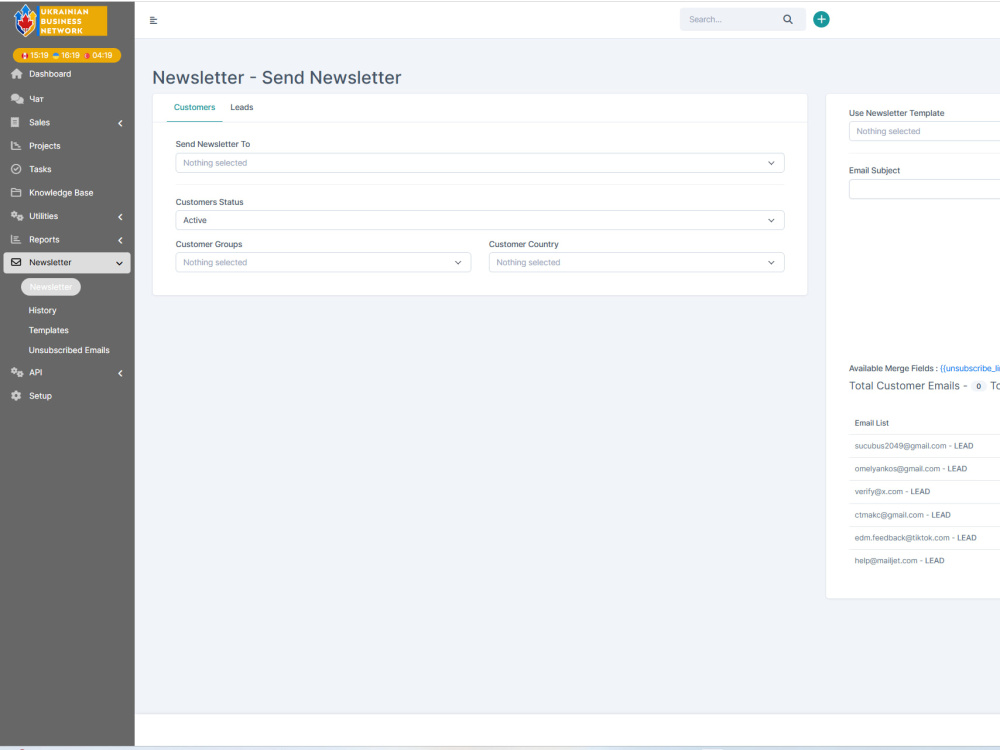Viewport: 1000px width, 750px height.
Task: Open the Use Newsletter Template dropdown
Action: point(924,131)
